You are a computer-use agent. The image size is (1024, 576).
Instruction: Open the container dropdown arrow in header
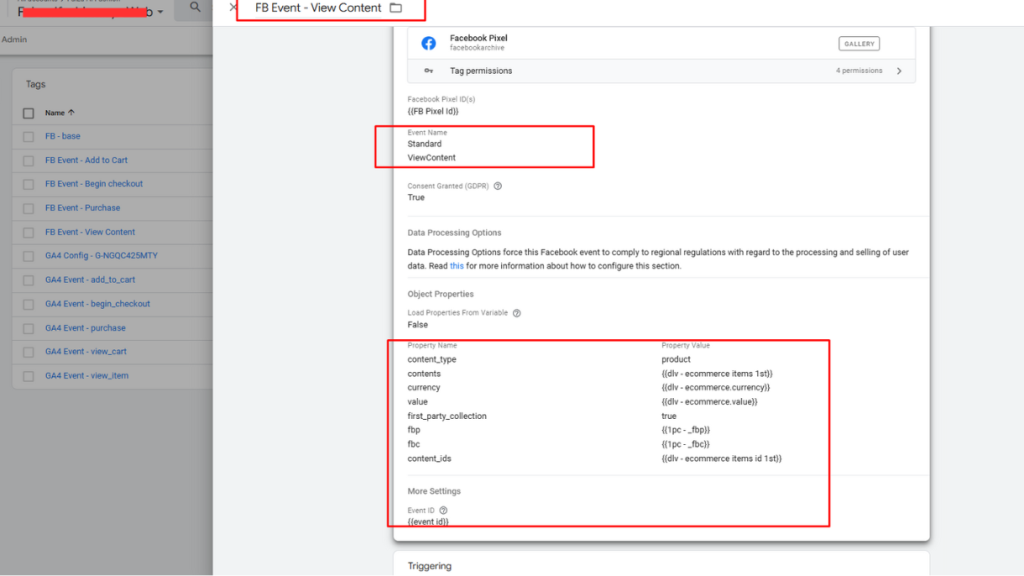pyautogui.click(x=160, y=12)
